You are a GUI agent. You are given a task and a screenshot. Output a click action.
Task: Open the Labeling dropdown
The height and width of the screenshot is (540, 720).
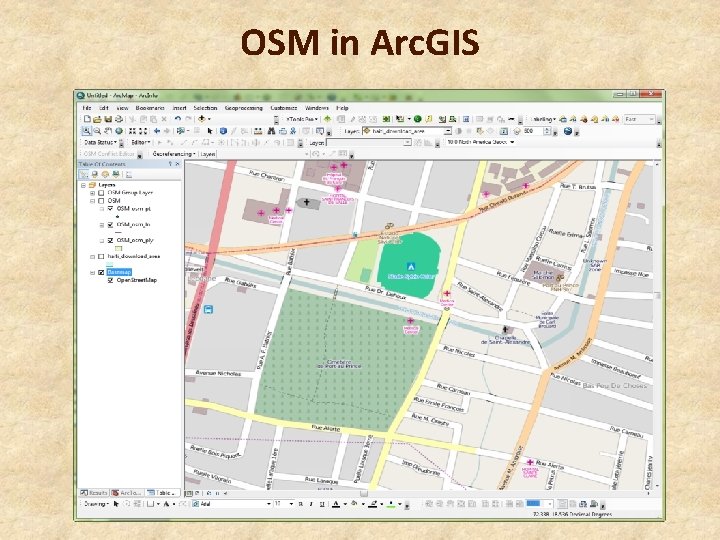pyautogui.click(x=543, y=119)
